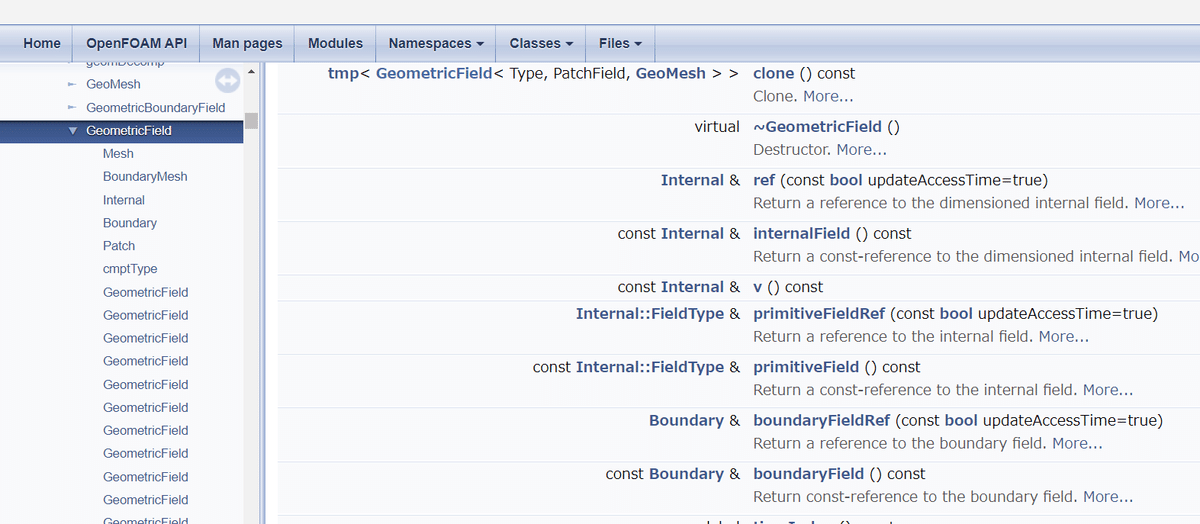Expand the GeometricBoundaryField node arrow
Viewport: 1200px width, 524px height.
(x=71, y=108)
